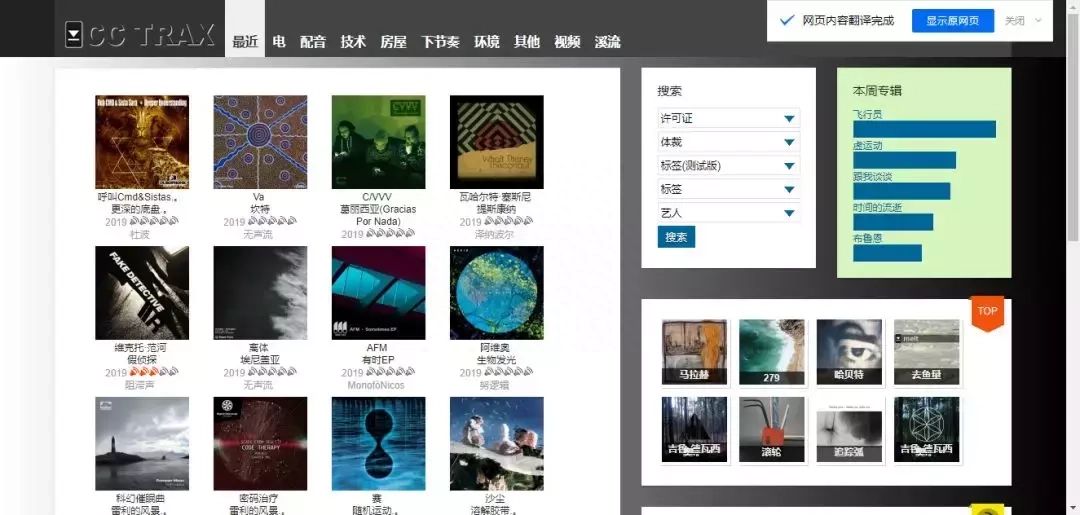The image size is (1080, 515).
Task: Open the 其他 menu item
Action: pyautogui.click(x=527, y=41)
